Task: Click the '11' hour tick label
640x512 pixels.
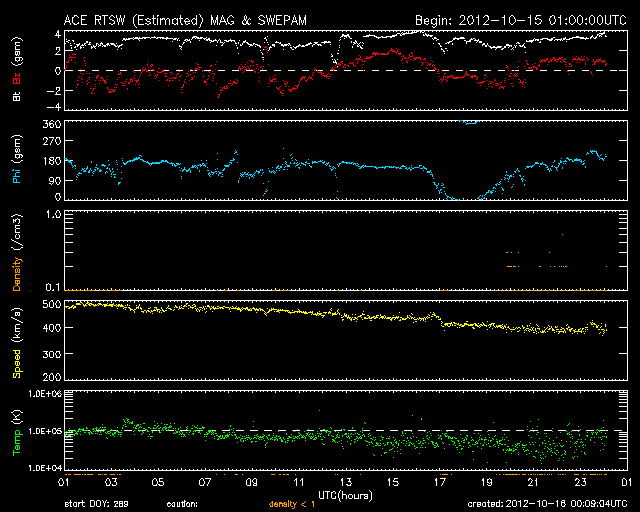Action: pos(299,483)
